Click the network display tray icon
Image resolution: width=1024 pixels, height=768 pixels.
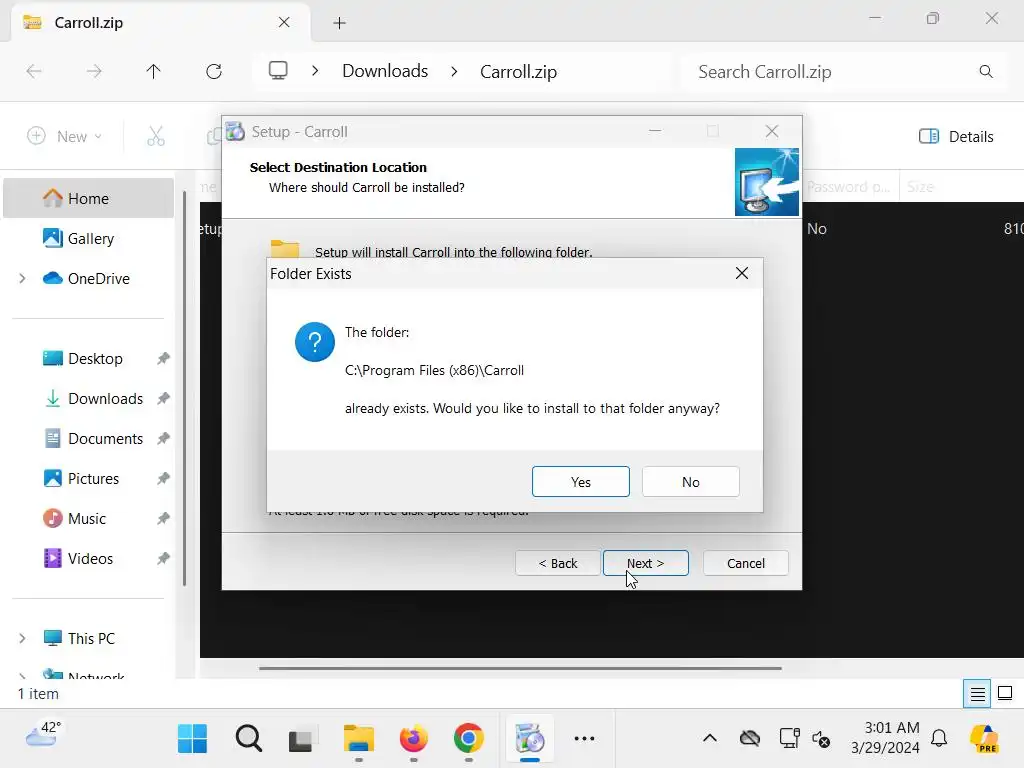789,739
